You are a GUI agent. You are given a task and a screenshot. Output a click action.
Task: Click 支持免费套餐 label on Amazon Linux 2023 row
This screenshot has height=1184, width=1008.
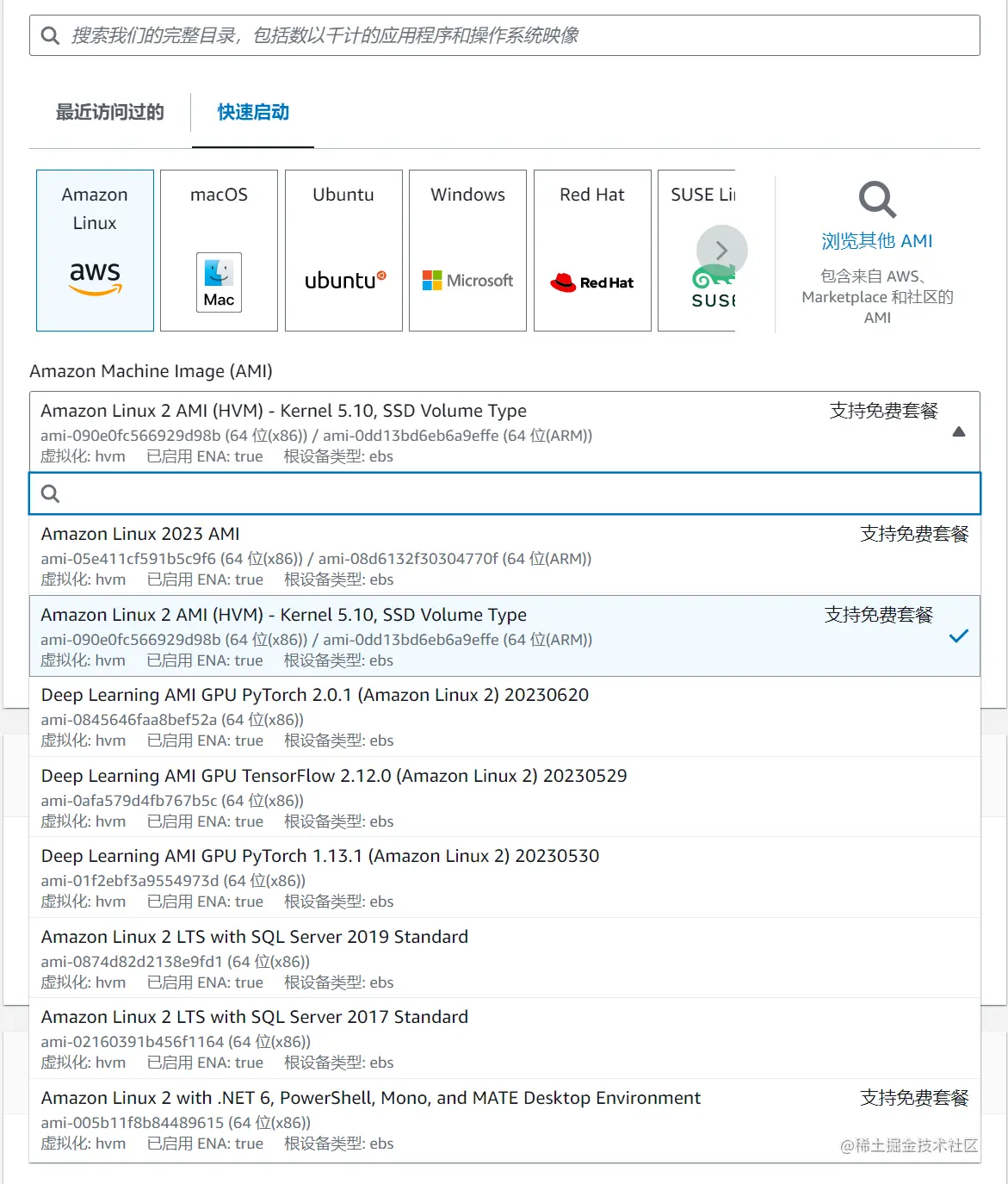(x=914, y=534)
